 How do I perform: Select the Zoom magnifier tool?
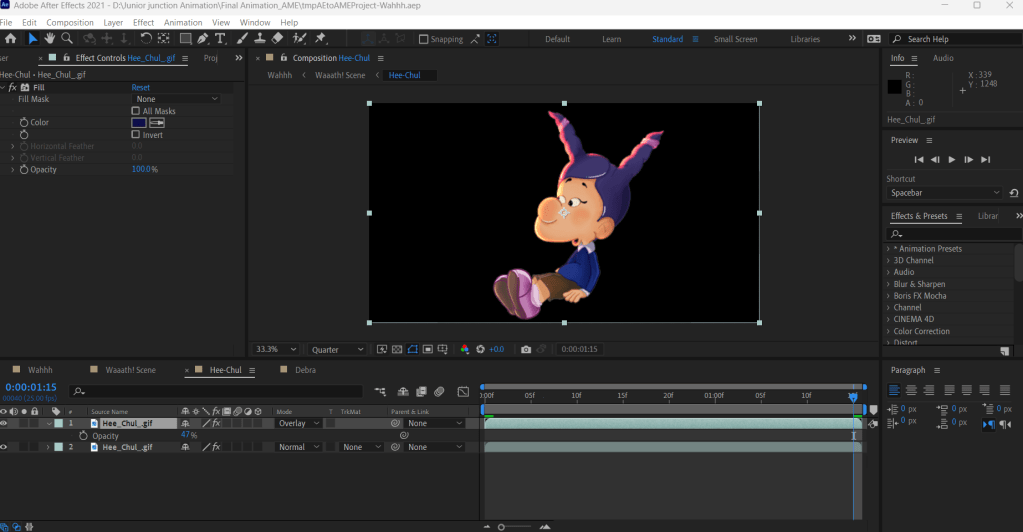pos(67,39)
